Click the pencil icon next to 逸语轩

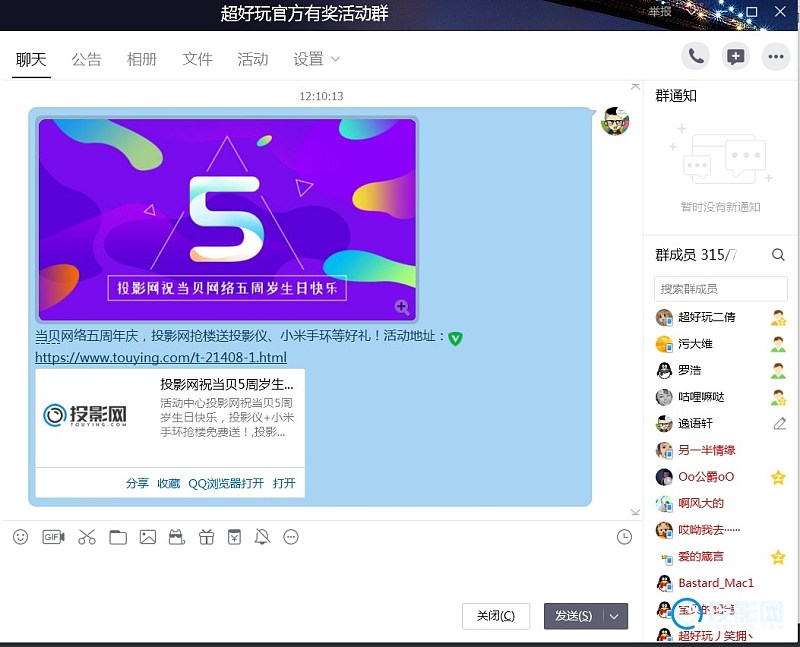779,424
